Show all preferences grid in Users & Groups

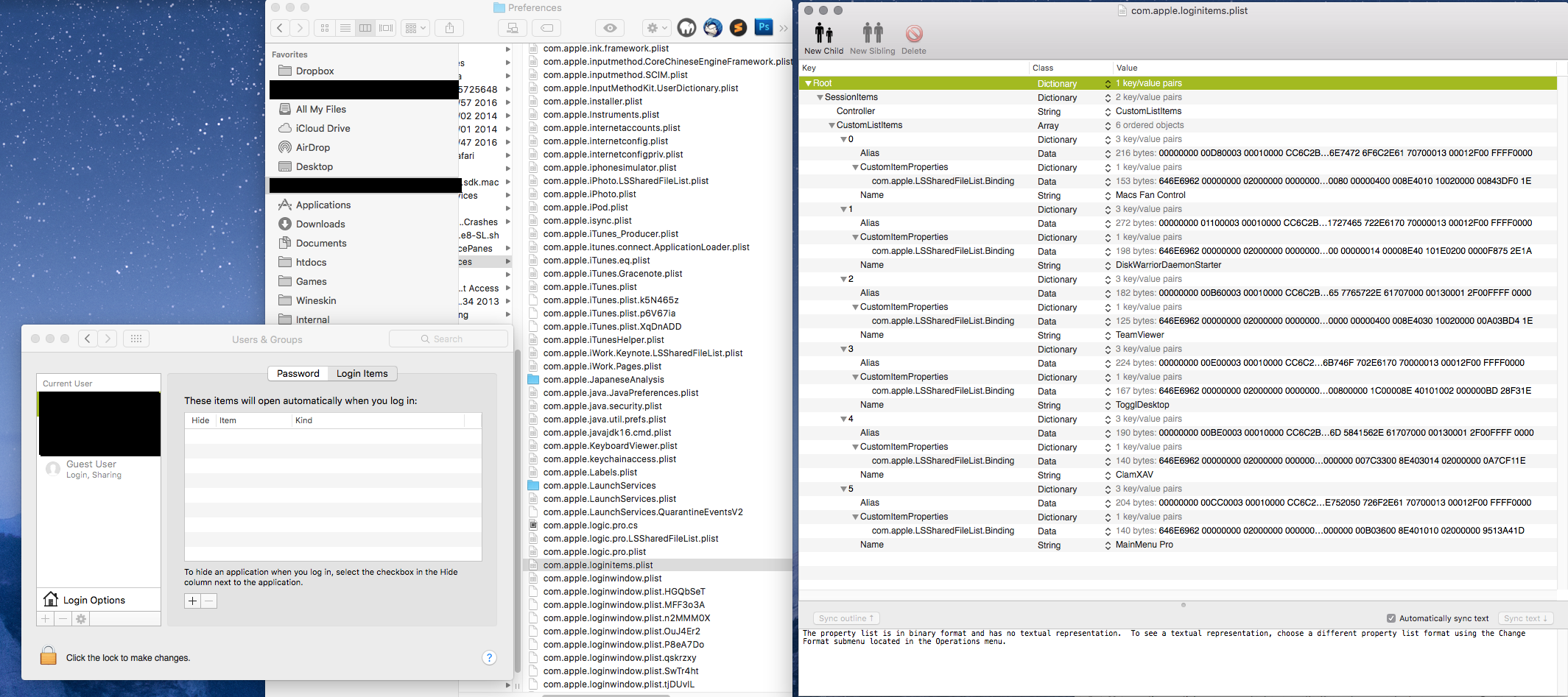136,339
